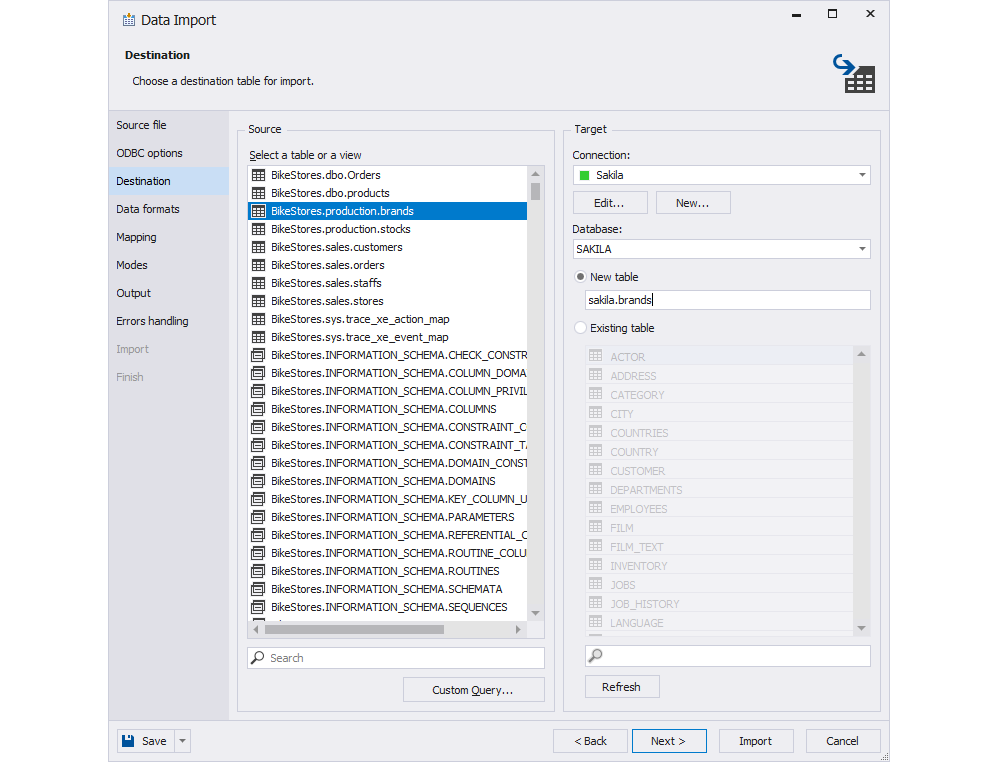Click into the sakila.brands table name field
This screenshot has width=999, height=762.
tap(728, 300)
